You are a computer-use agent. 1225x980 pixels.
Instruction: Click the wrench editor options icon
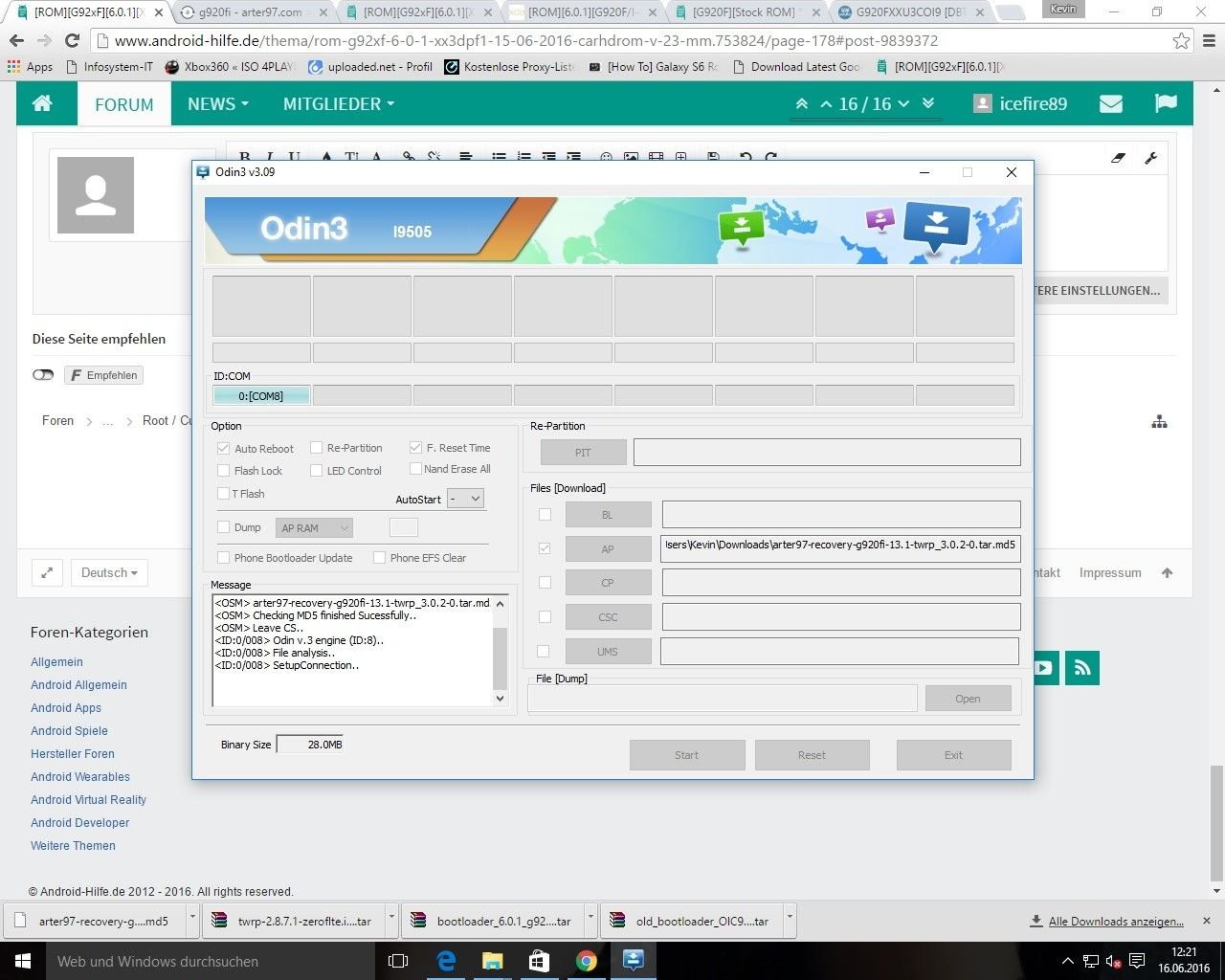click(x=1151, y=158)
